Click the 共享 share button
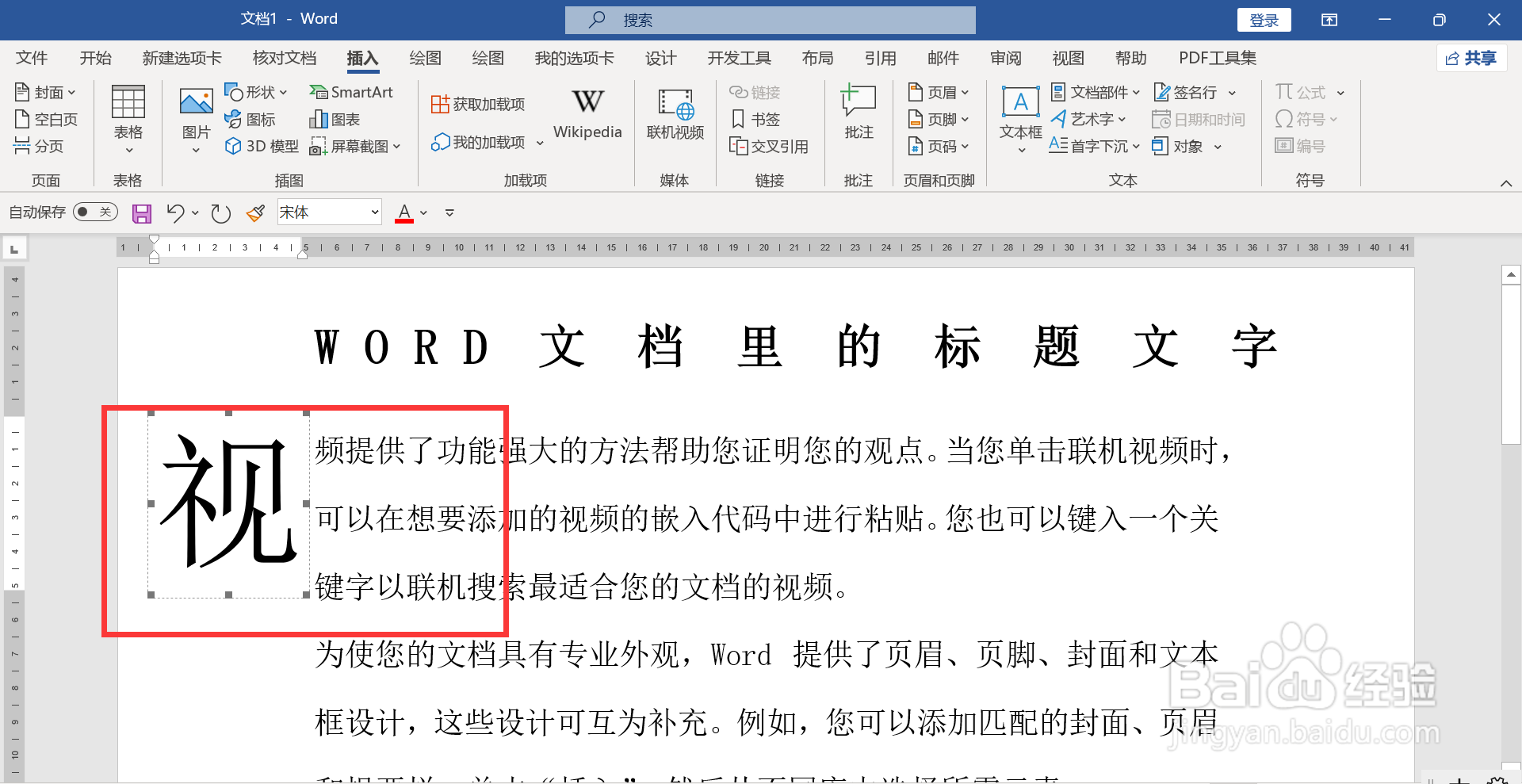The width and height of the screenshot is (1522, 784). 1471,57
